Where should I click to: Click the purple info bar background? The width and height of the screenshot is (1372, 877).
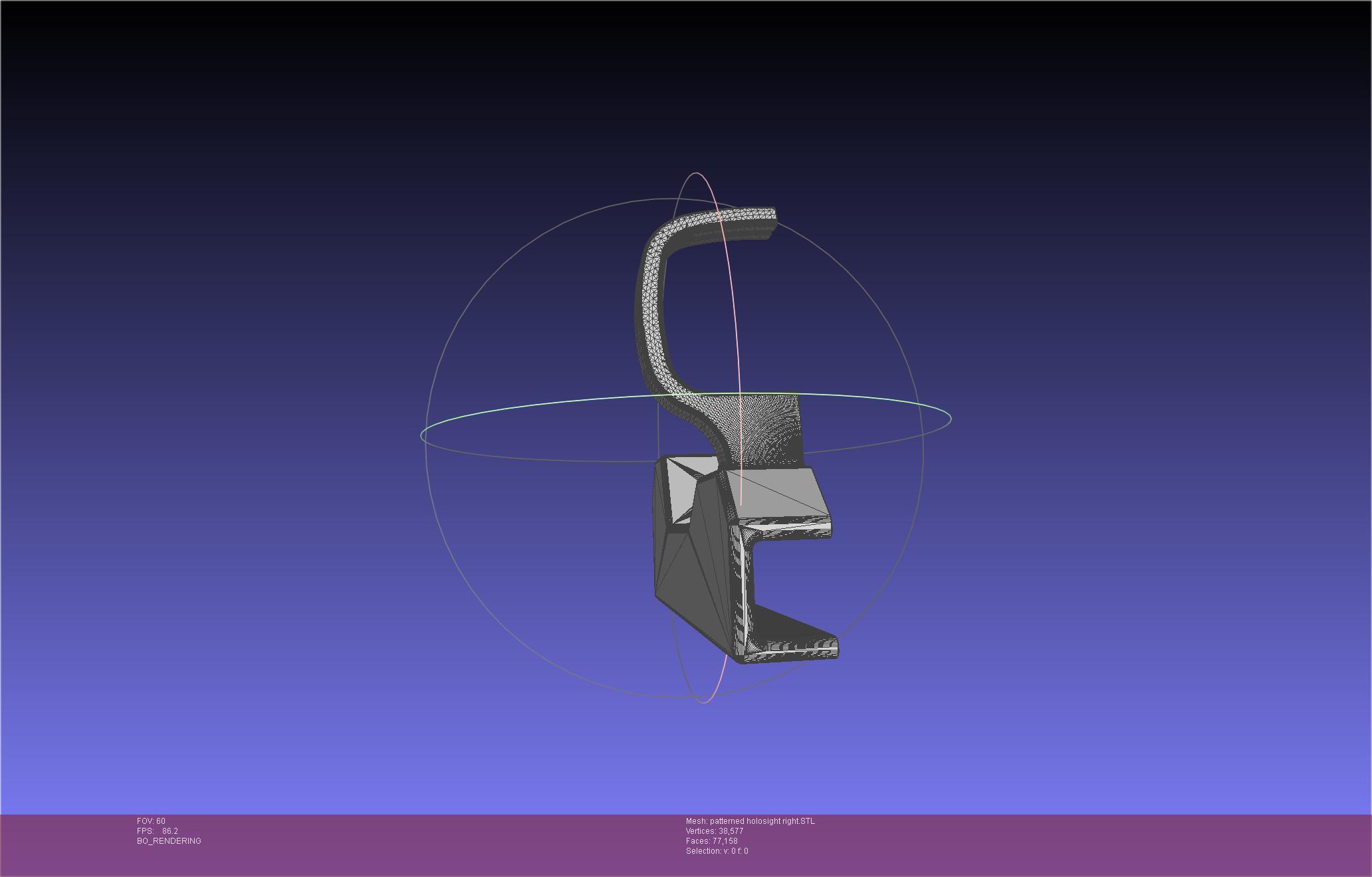(x=1064, y=844)
